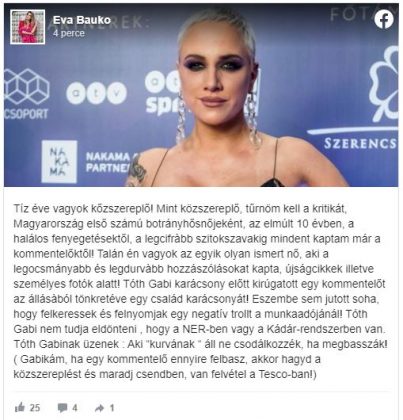The image size is (403, 420).
Task: Click the post text starting 'Tíz éve vagyok'
Action: pos(200,291)
